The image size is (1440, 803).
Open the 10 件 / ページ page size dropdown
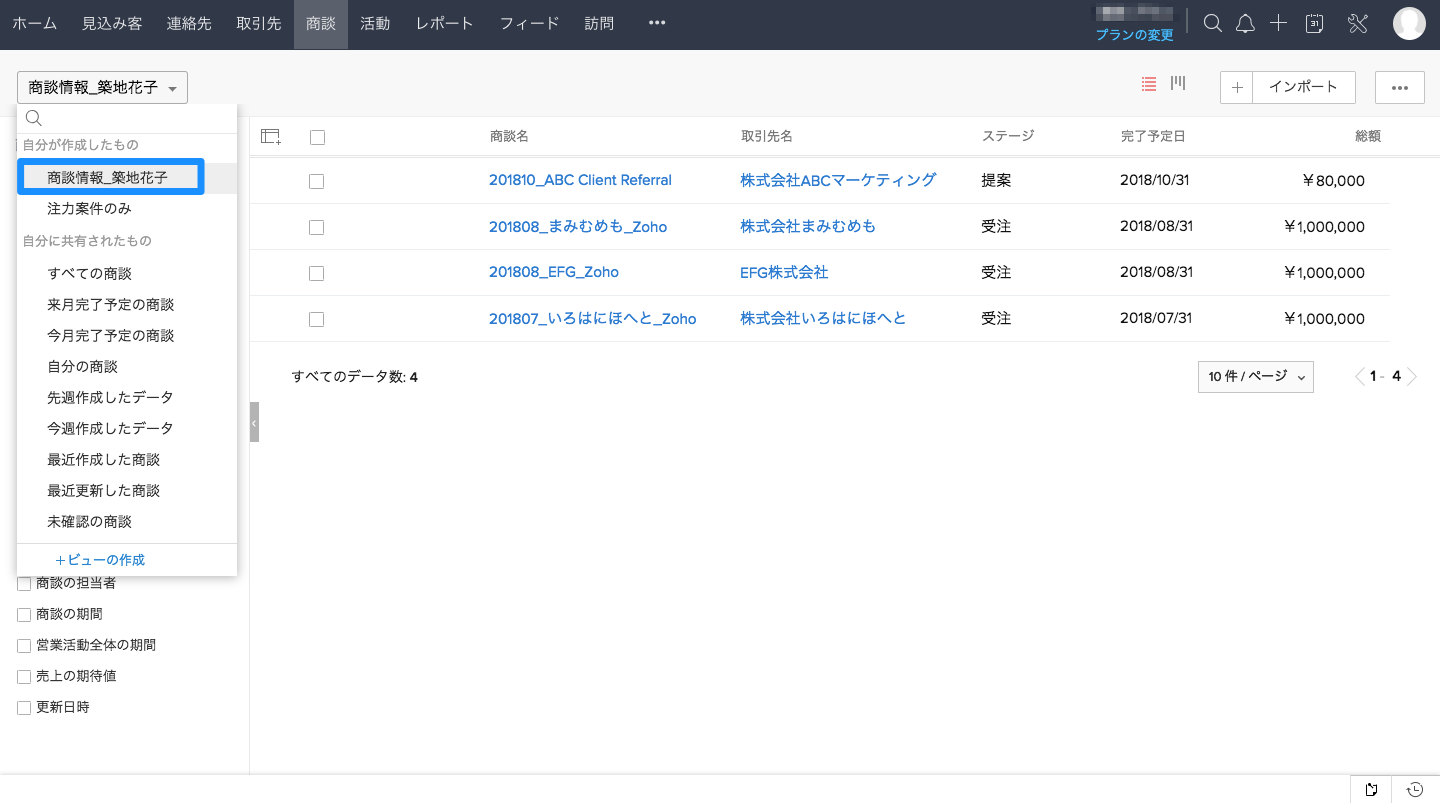(x=1255, y=377)
